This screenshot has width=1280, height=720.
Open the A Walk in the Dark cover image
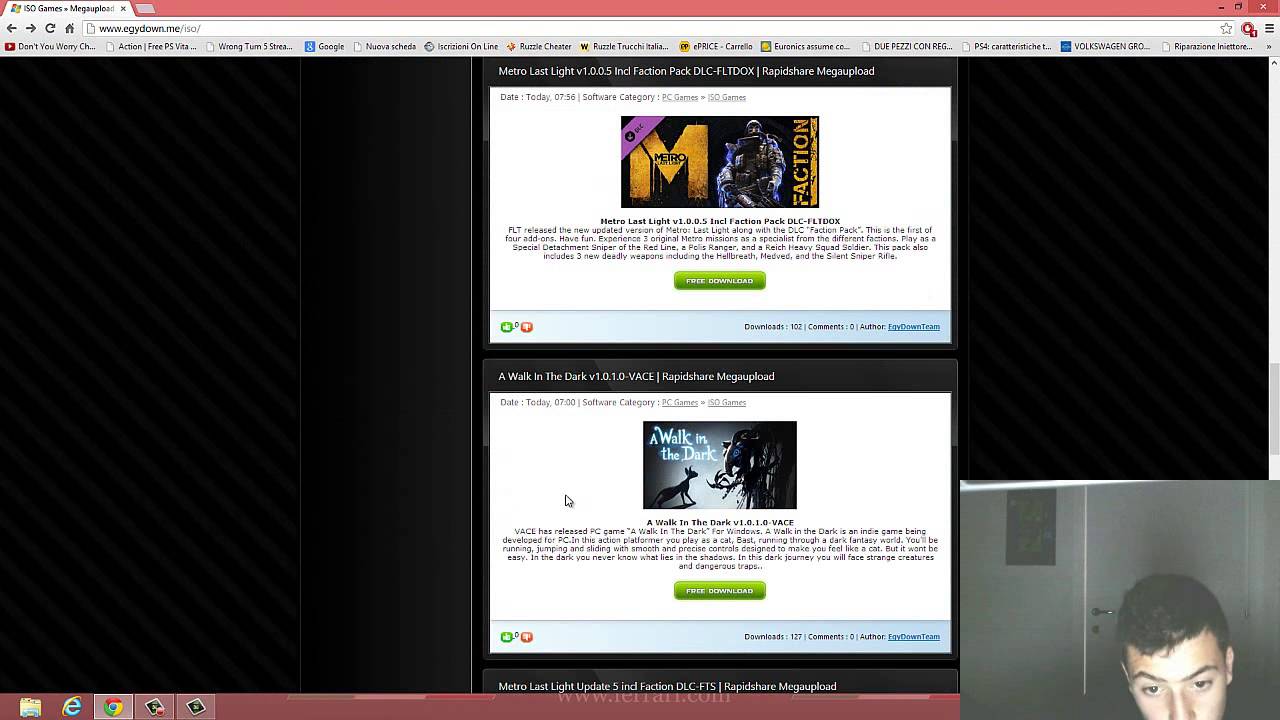[720, 465]
